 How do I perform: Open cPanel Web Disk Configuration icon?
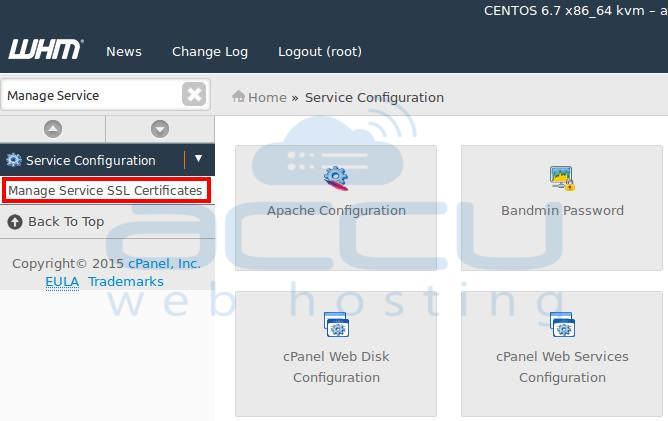[336, 324]
